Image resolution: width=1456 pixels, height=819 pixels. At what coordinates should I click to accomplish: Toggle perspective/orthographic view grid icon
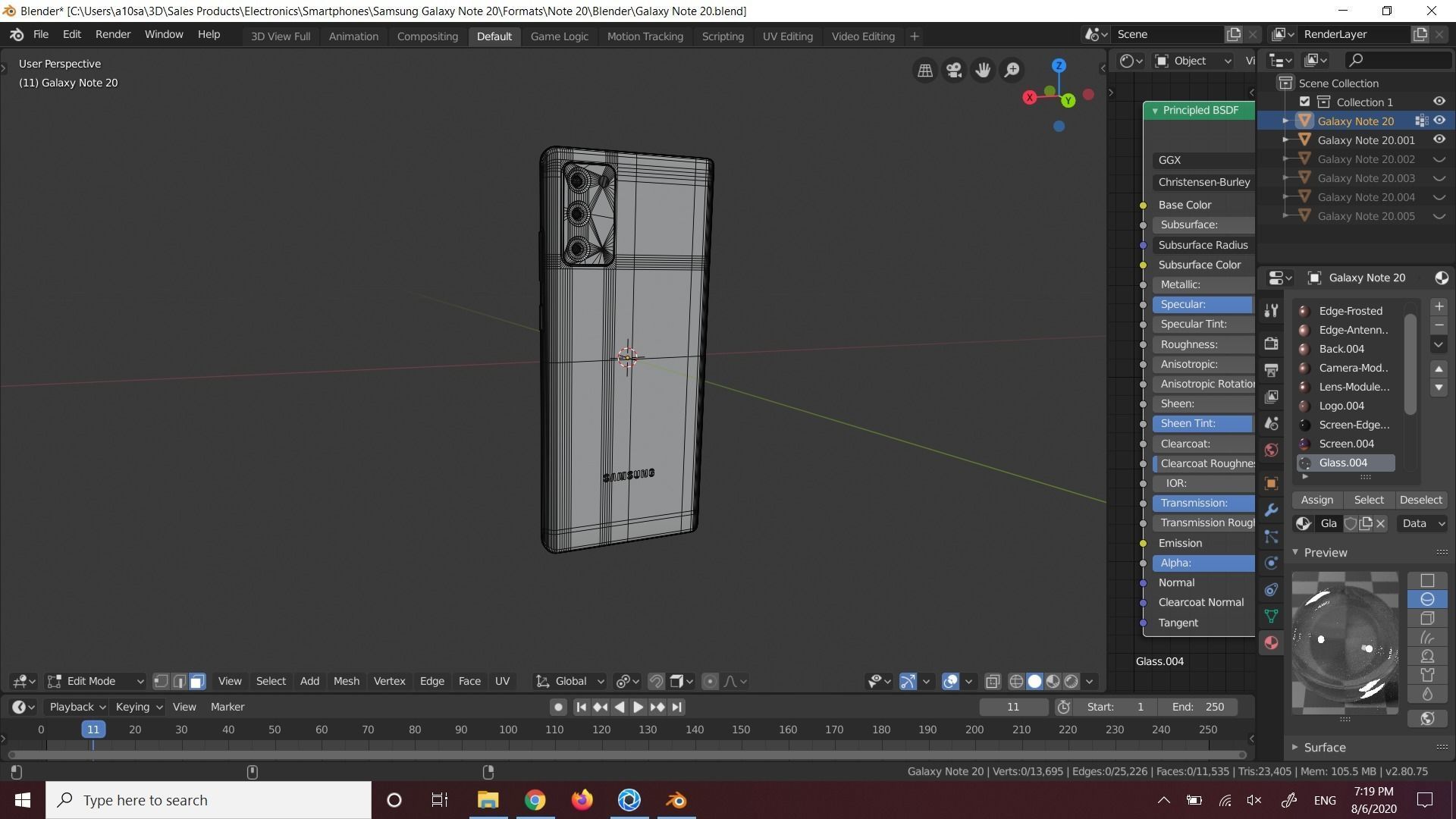click(x=924, y=71)
